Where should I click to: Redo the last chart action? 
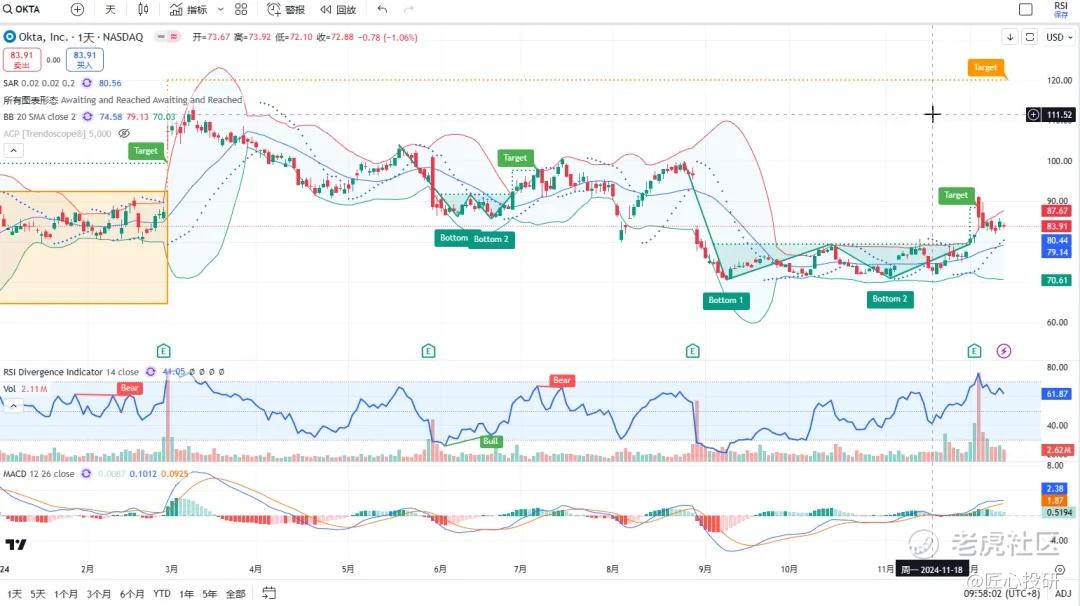(x=408, y=9)
